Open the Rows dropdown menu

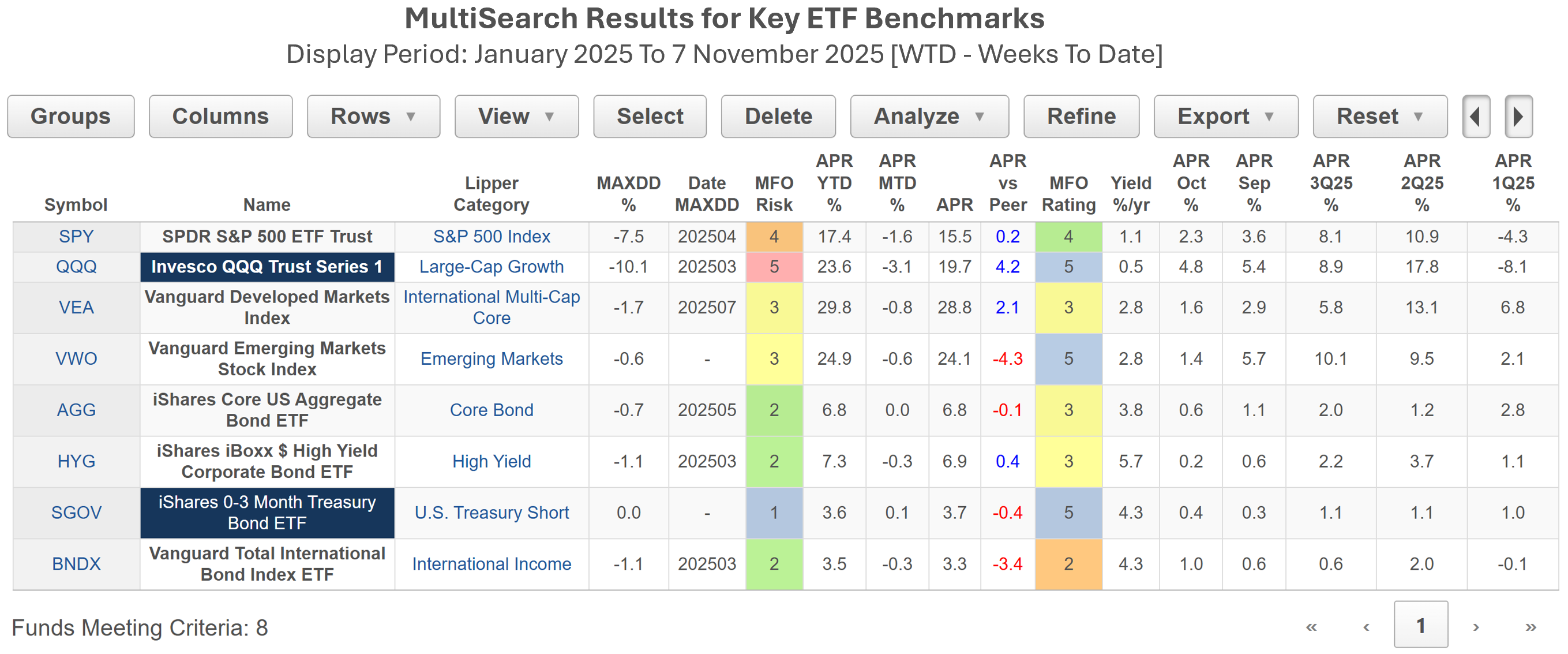point(373,116)
